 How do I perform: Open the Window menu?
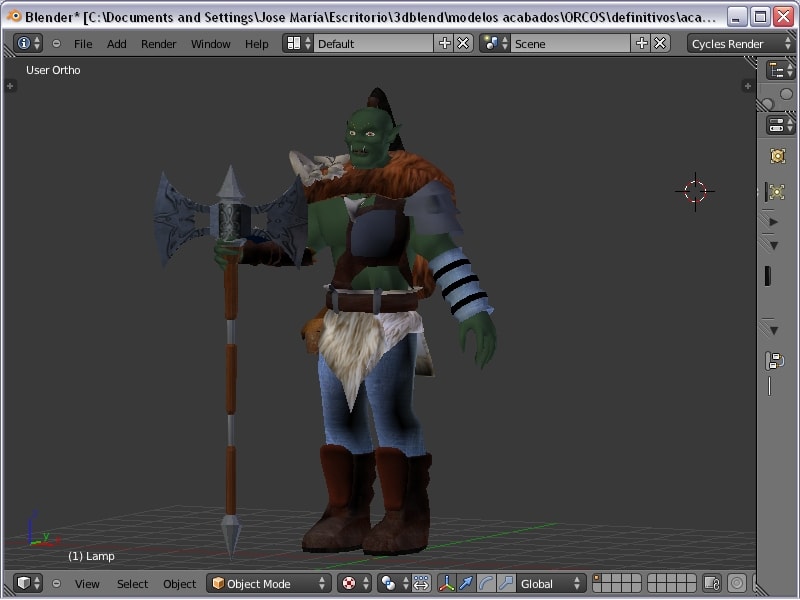210,44
